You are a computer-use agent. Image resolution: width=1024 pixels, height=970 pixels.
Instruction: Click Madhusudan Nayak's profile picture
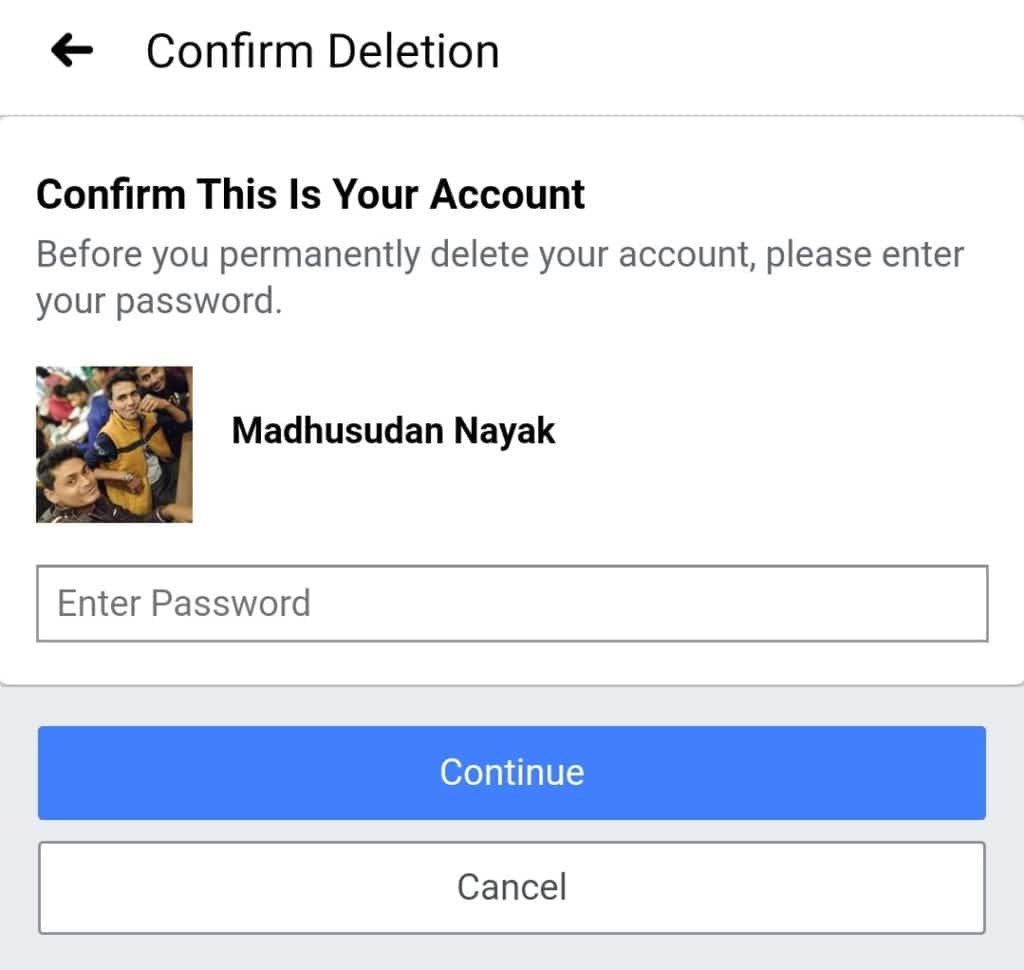(x=114, y=444)
